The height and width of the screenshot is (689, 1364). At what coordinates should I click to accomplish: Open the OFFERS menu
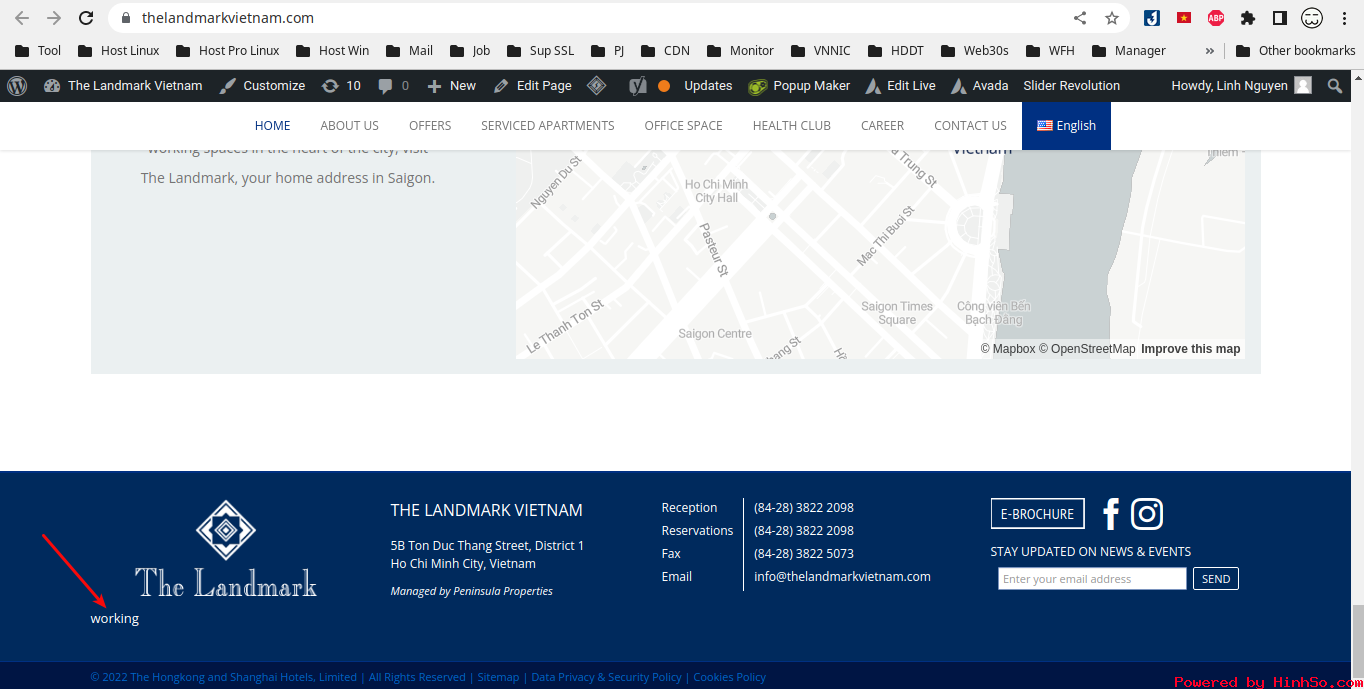pos(430,126)
